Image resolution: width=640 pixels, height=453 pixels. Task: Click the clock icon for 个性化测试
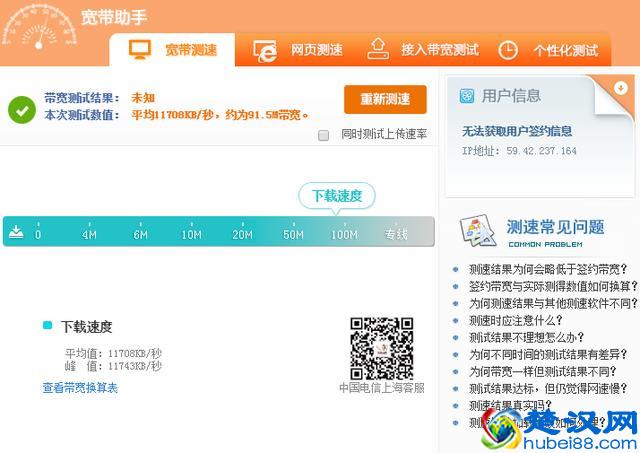tap(508, 50)
